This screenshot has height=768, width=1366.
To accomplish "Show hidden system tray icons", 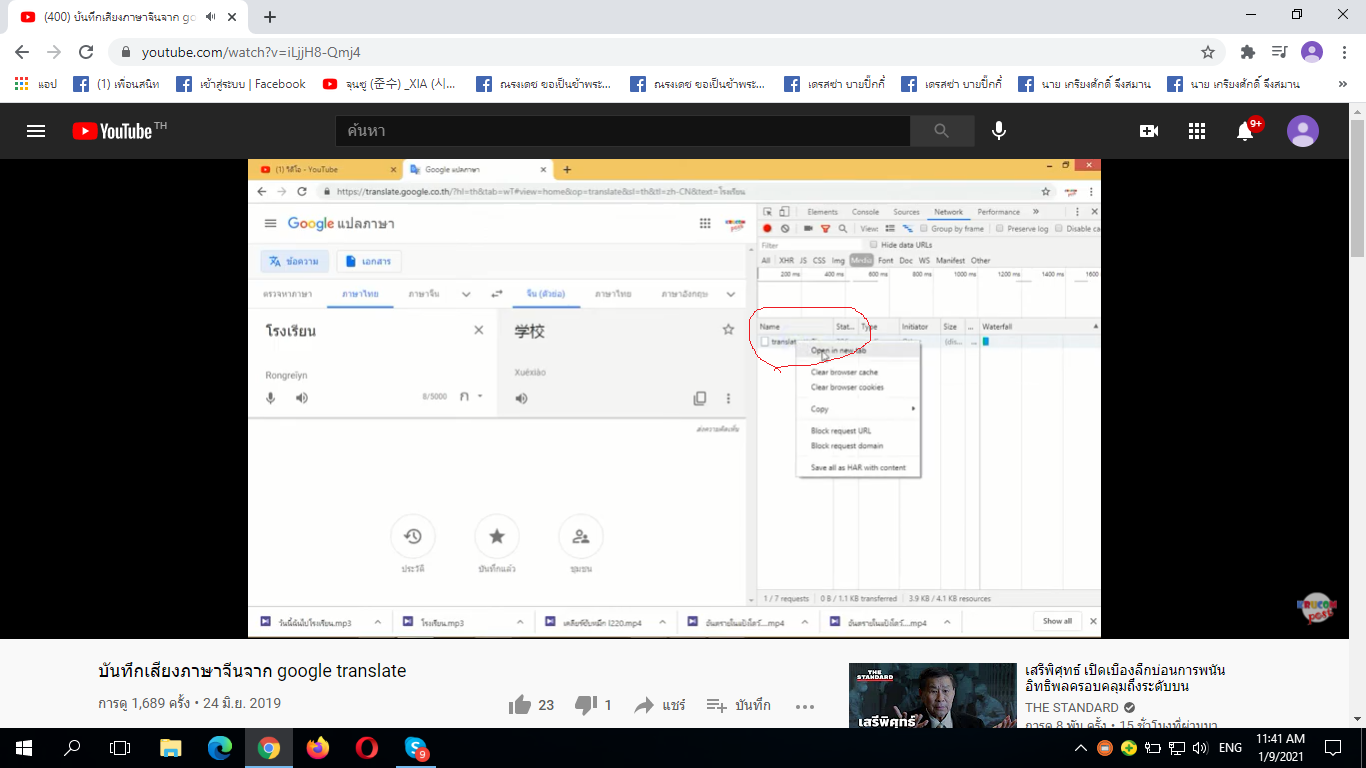I will pos(1081,748).
